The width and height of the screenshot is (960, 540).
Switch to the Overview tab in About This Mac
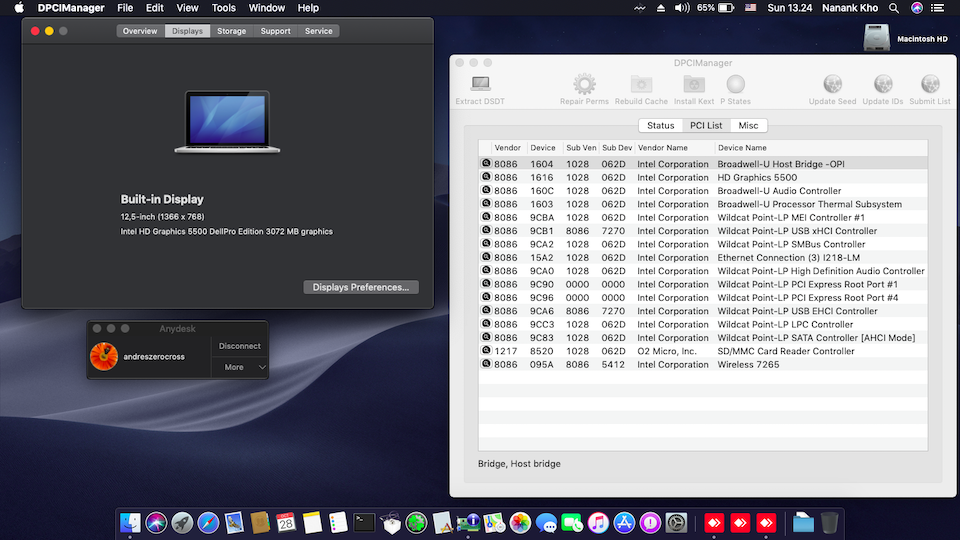[x=140, y=31]
